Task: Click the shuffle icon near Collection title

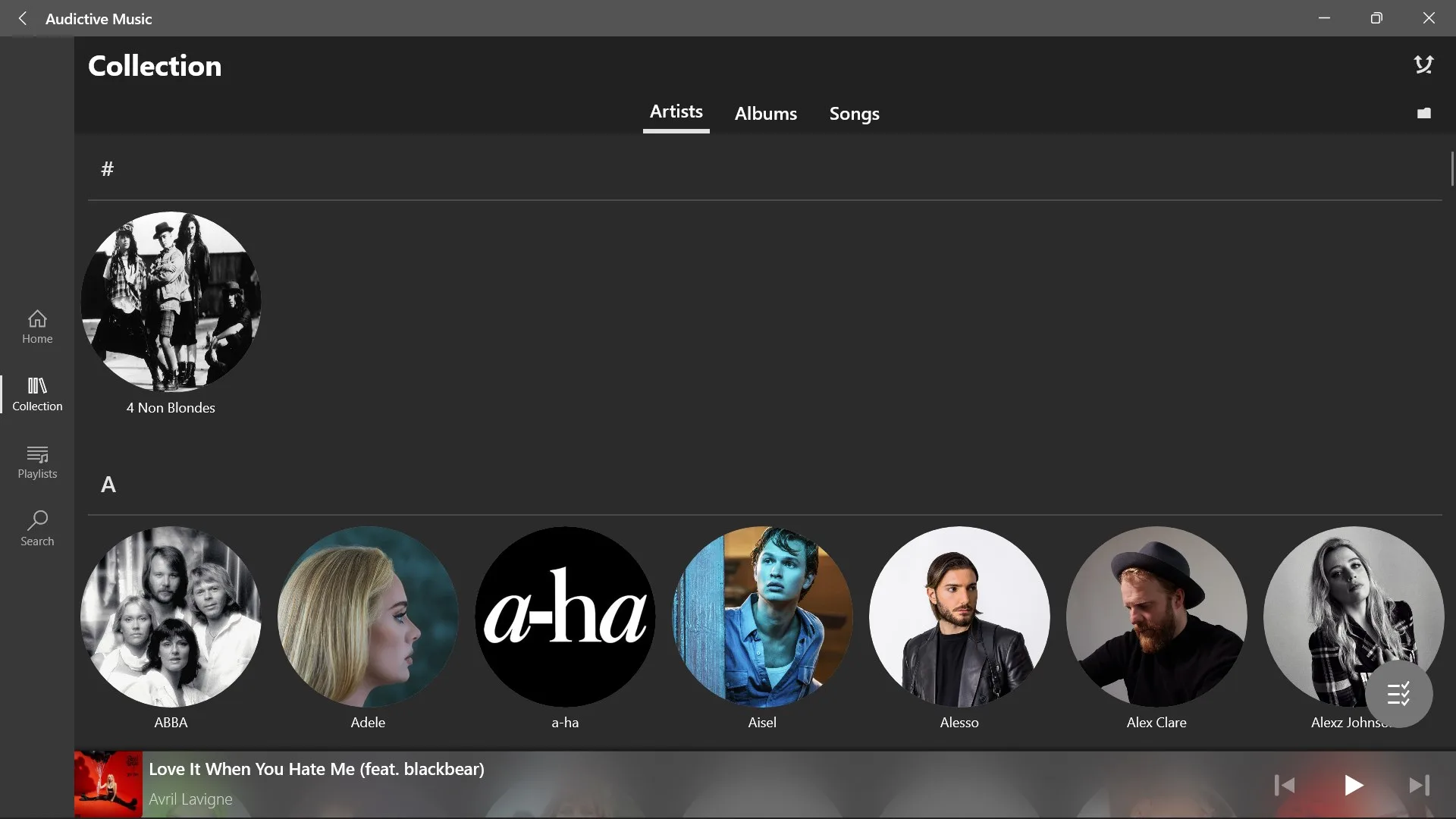Action: click(x=1423, y=65)
